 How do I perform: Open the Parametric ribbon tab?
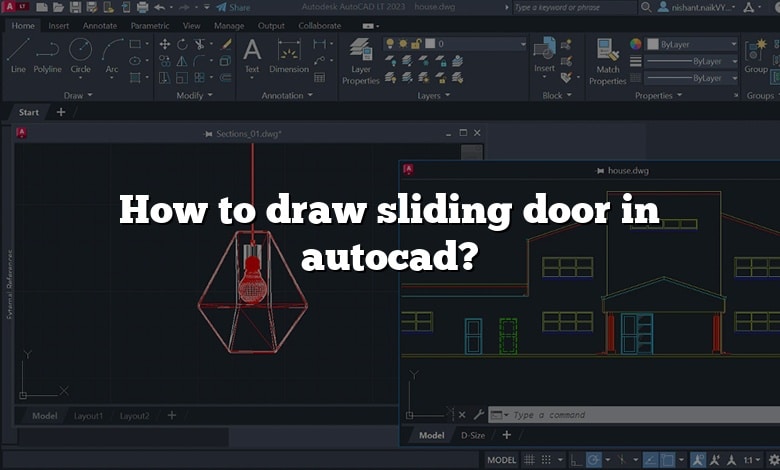point(150,25)
